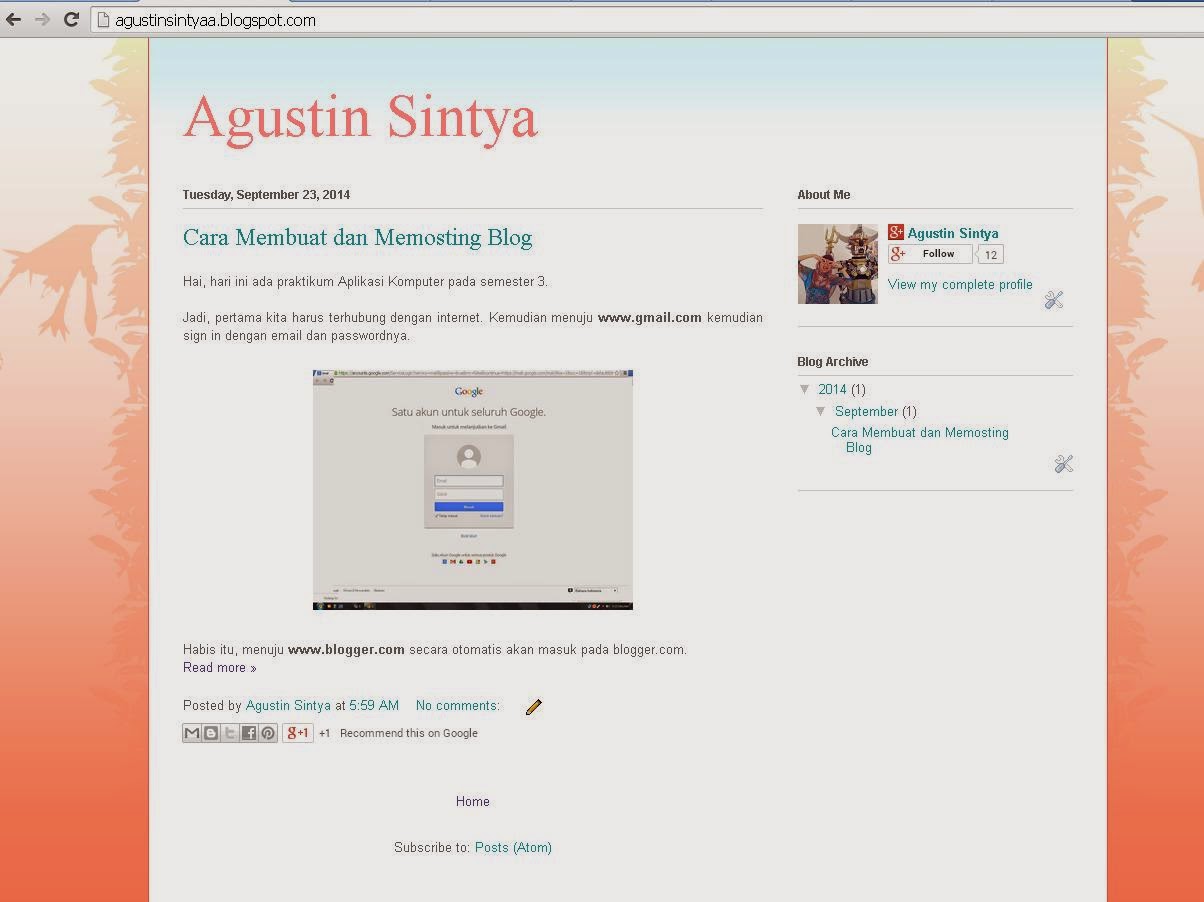Share the post to Facebook icon
This screenshot has height=902, width=1204.
(249, 733)
